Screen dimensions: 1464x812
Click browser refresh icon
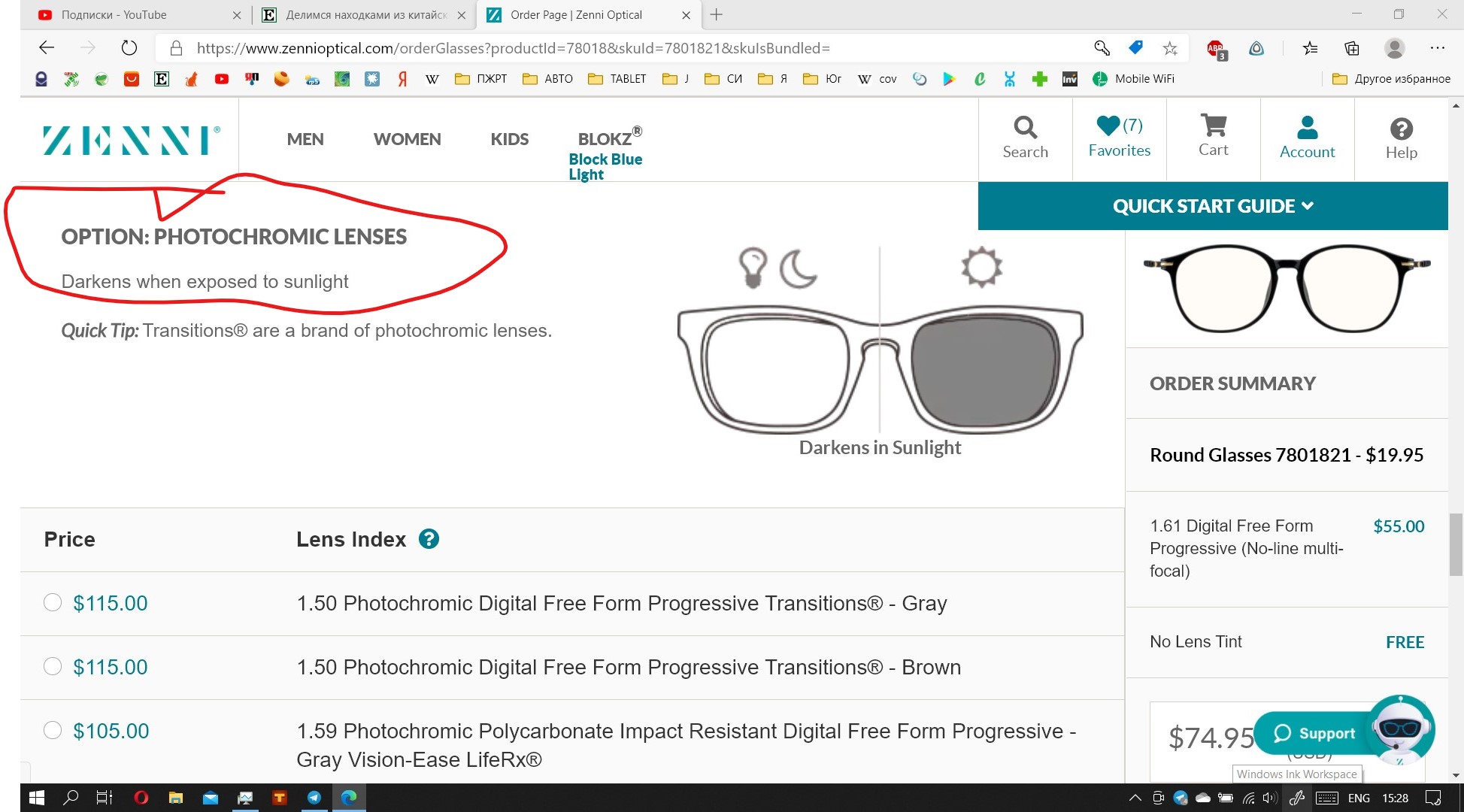129,48
